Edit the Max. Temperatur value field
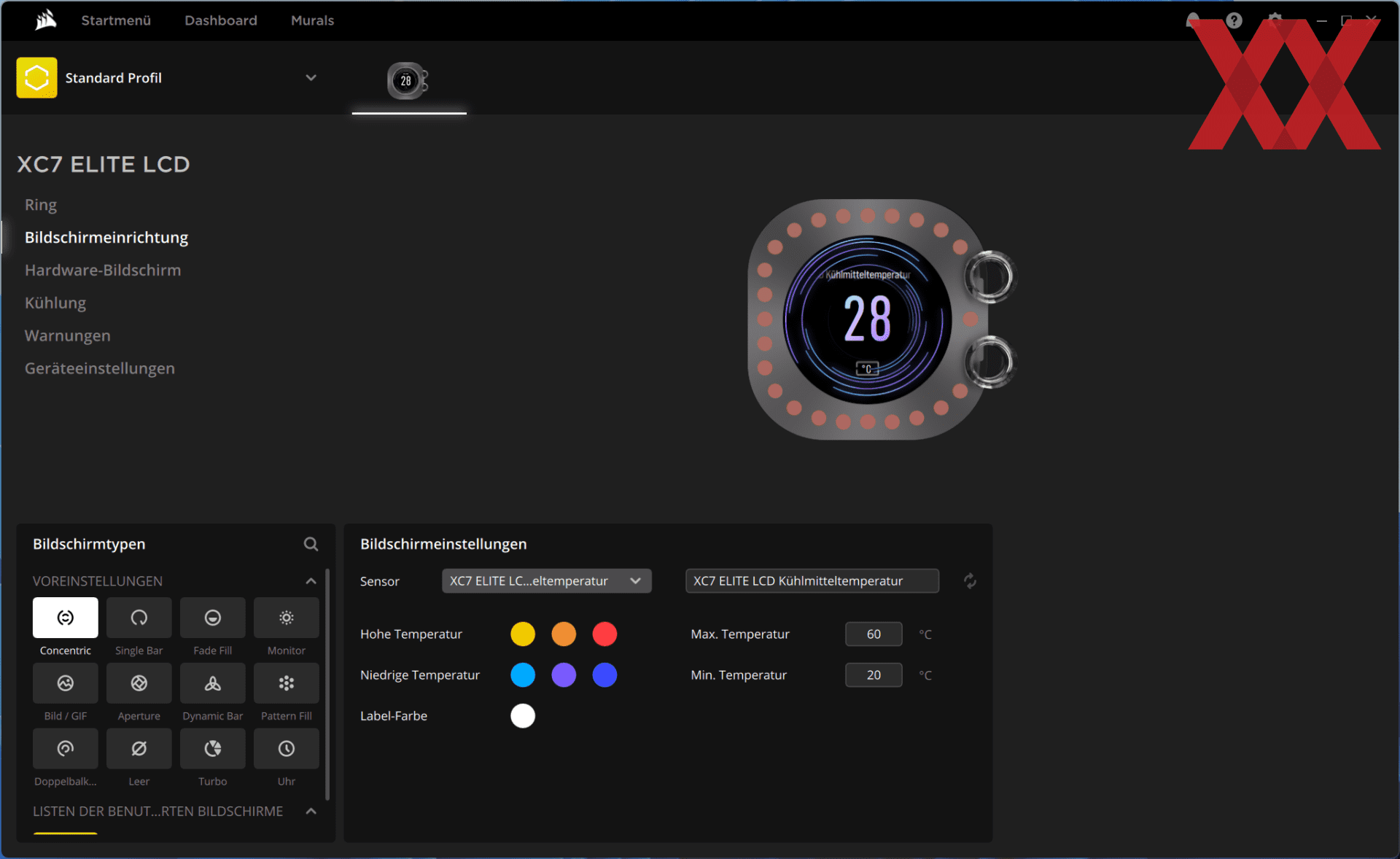The height and width of the screenshot is (859, 1400). pyautogui.click(x=874, y=634)
